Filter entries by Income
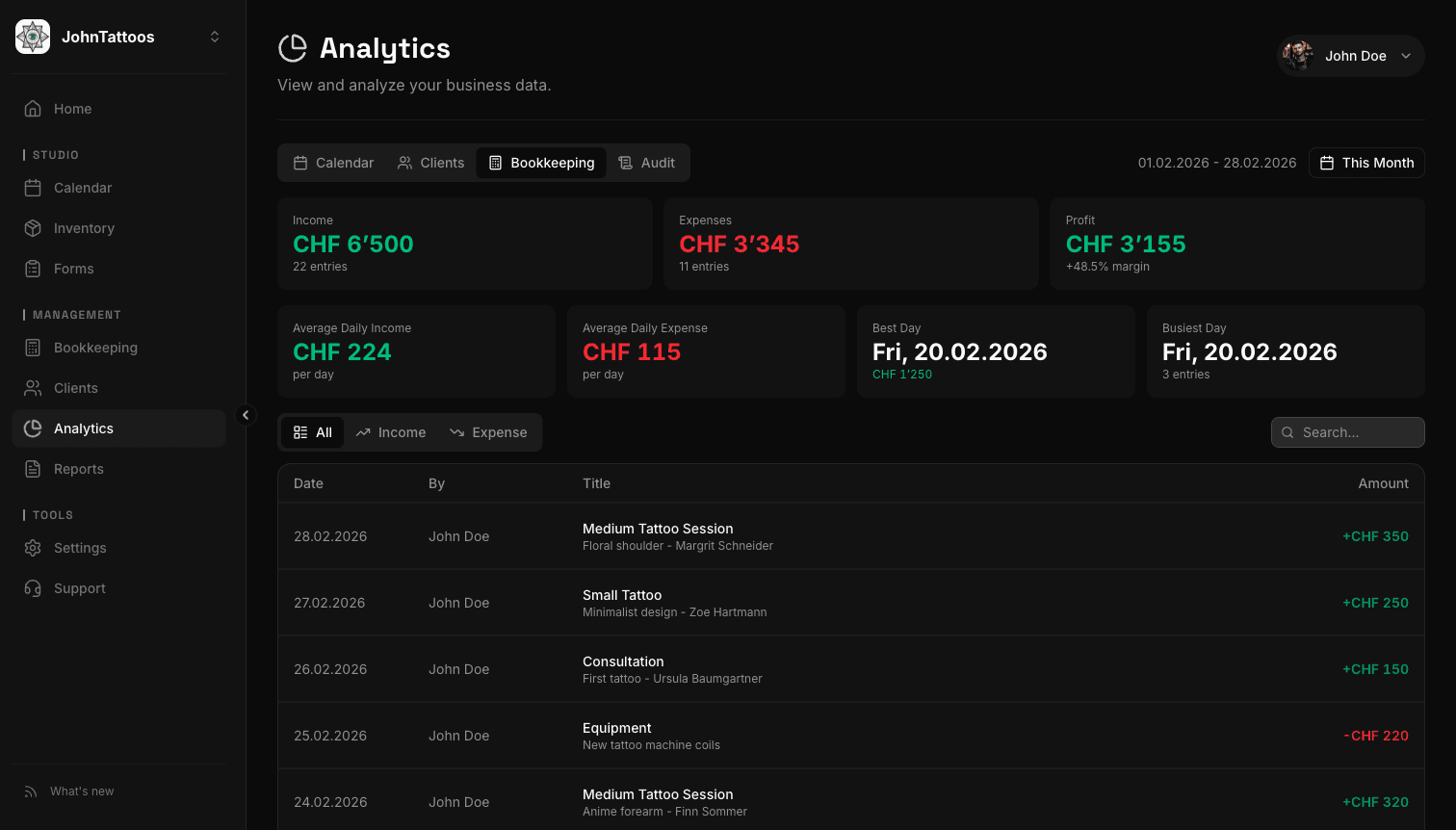 click(x=391, y=432)
